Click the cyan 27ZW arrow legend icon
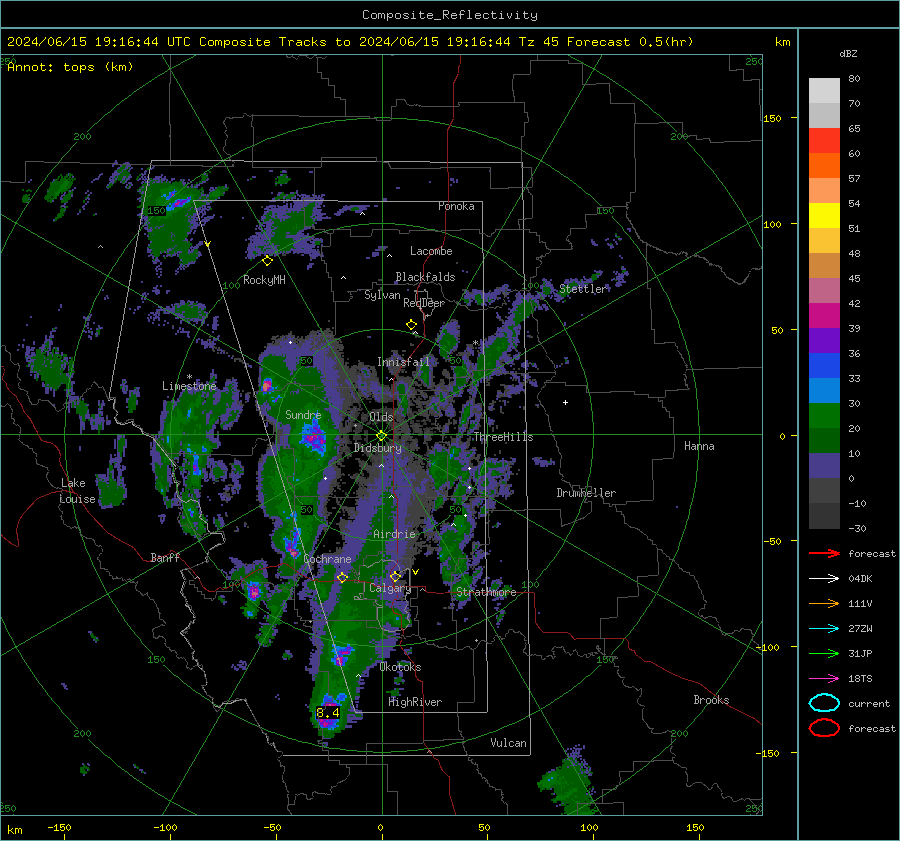Image resolution: width=900 pixels, height=841 pixels. tap(824, 629)
